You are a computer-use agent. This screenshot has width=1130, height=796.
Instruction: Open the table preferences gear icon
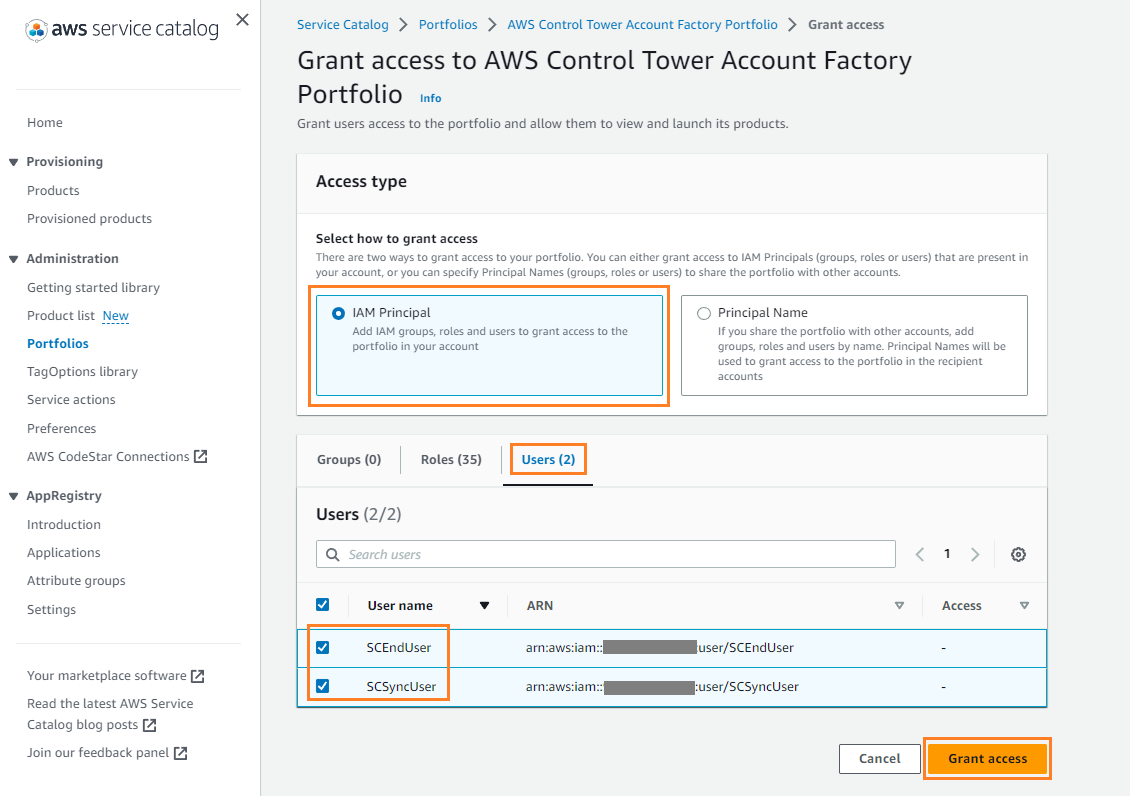click(1018, 554)
